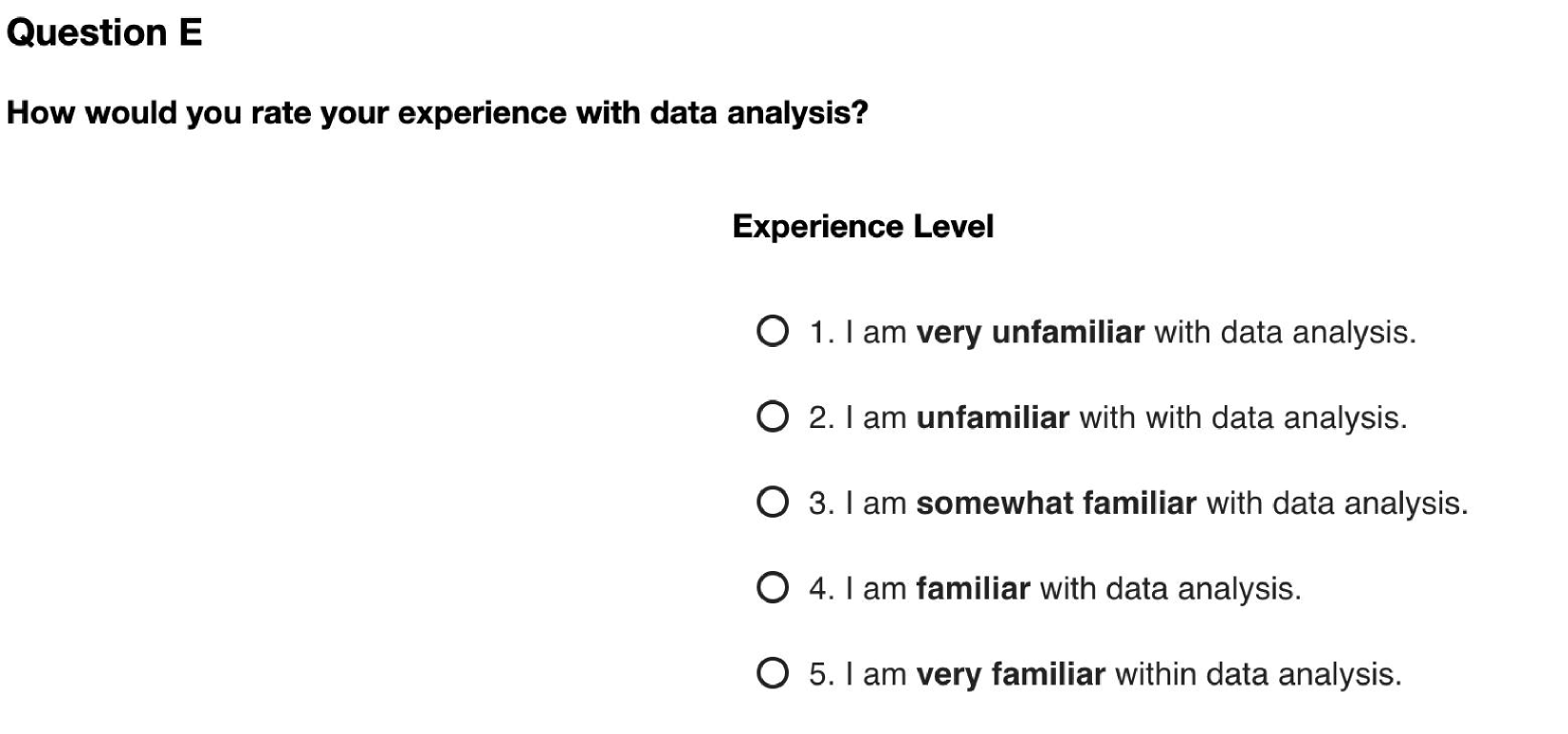Select the "very unfamiliar" radio button
The width and height of the screenshot is (1568, 734).
click(x=772, y=332)
